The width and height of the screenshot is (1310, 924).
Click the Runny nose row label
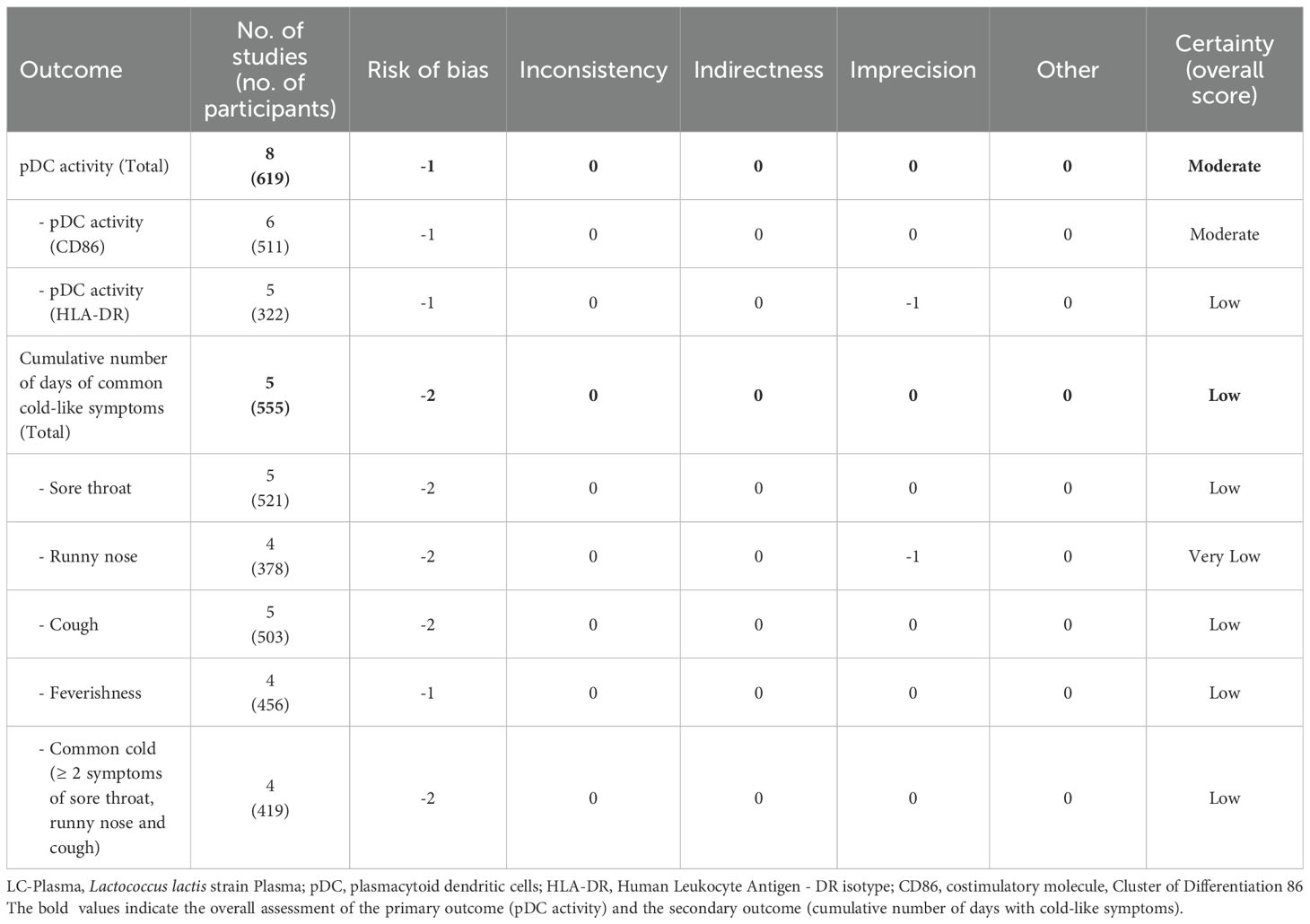(88, 556)
